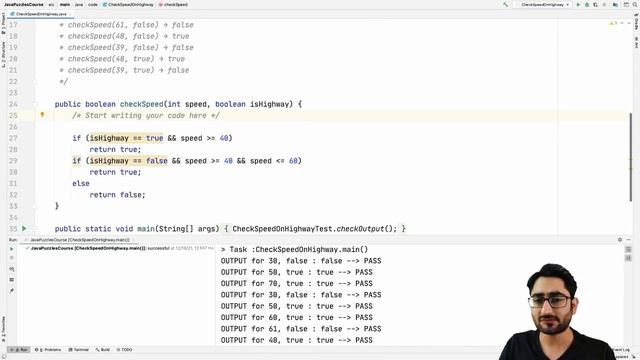The width and height of the screenshot is (640, 360).
Task: Open the TODO tool window tab
Action: (124, 350)
